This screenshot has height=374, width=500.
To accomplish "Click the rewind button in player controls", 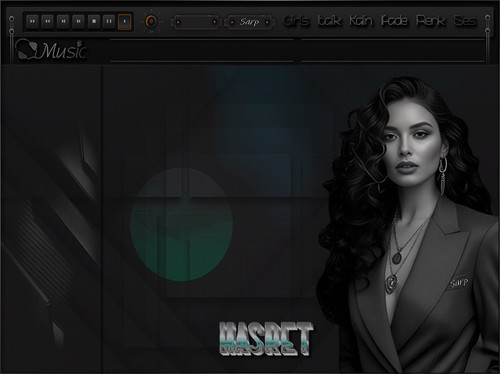I will click(48, 21).
